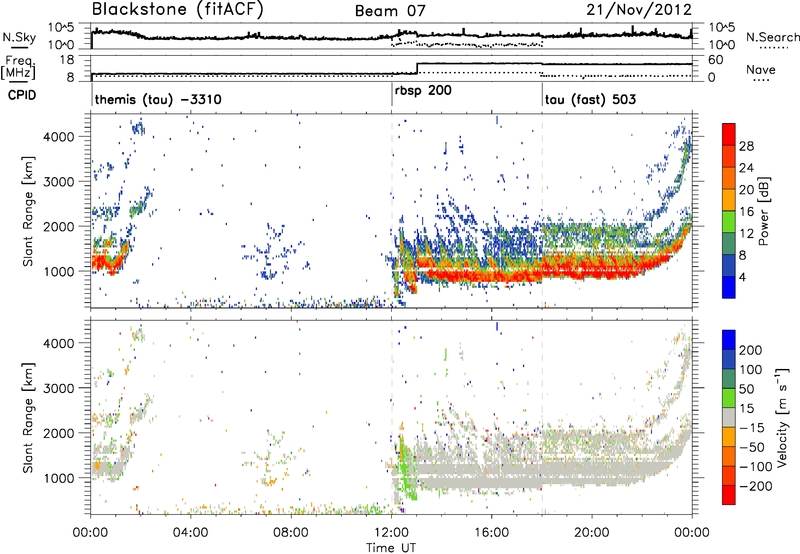The width and height of the screenshot is (800, 554).
Task: Click the "04:00" time tick label
Action: 190,533
